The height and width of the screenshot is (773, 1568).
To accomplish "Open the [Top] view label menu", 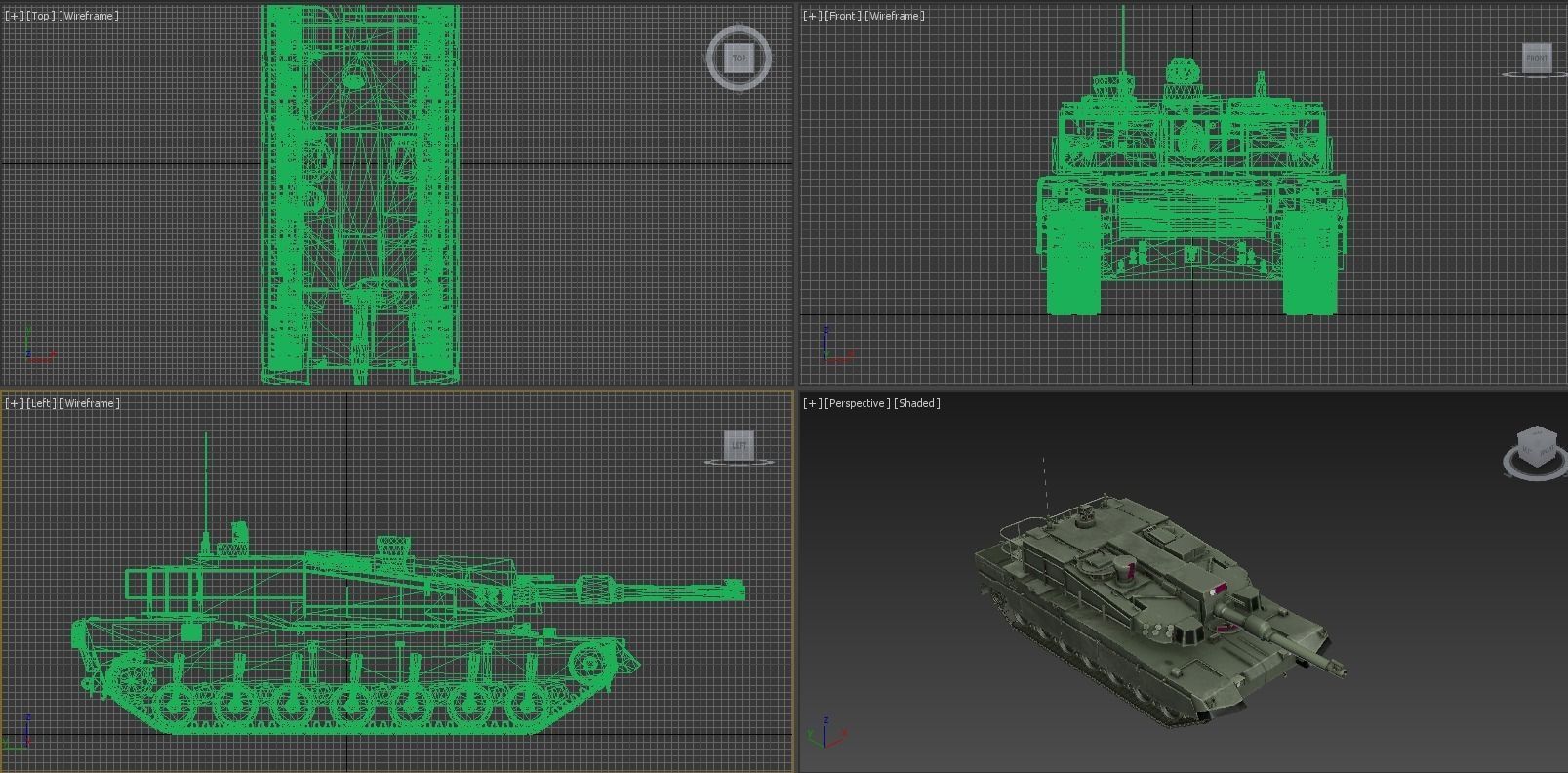I will [40, 16].
